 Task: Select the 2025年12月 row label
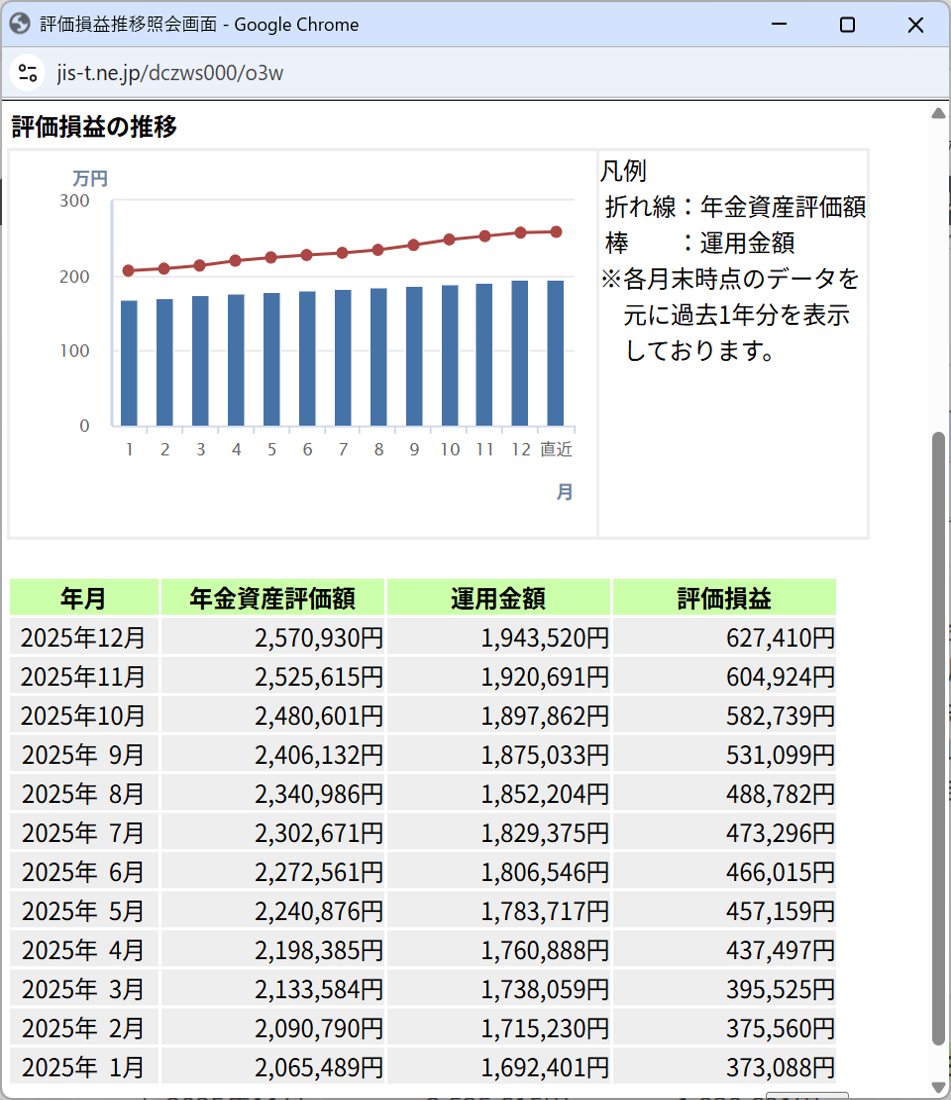[x=84, y=637]
